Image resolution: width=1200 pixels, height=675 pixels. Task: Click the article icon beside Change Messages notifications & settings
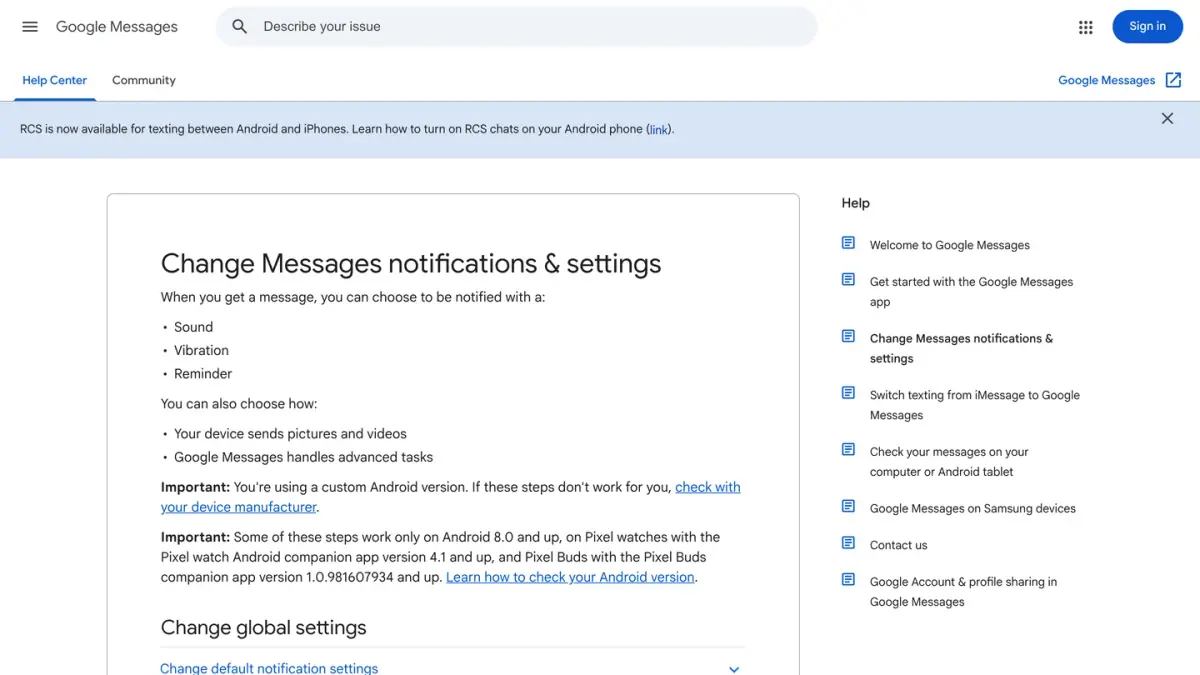848,336
